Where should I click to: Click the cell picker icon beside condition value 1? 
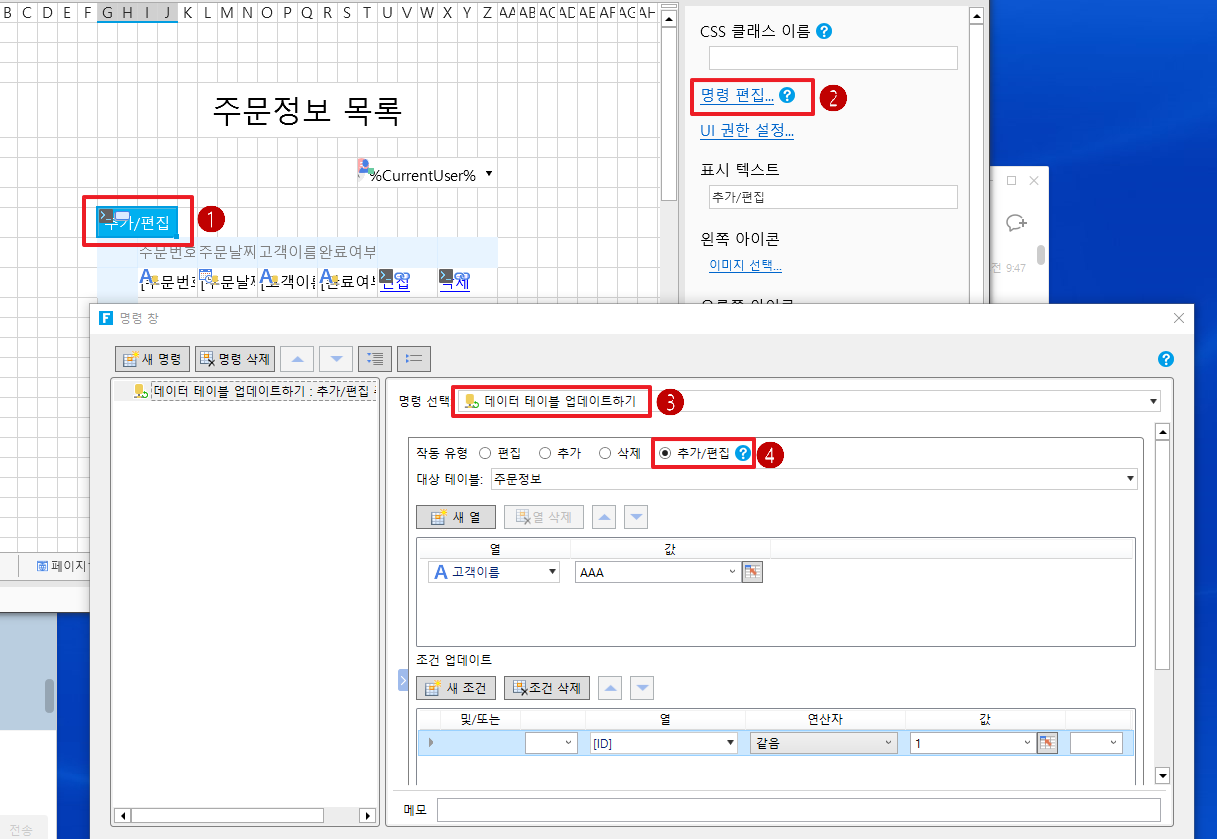(1047, 743)
